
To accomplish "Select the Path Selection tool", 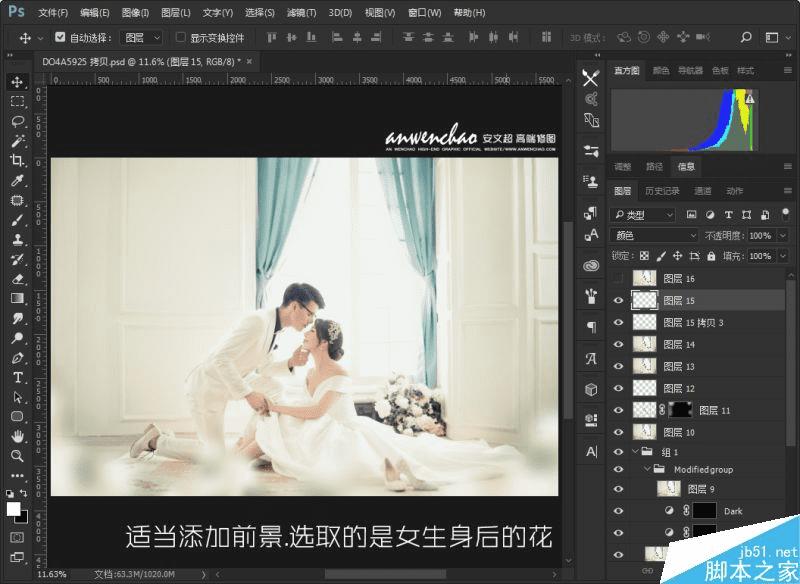I will [17, 397].
